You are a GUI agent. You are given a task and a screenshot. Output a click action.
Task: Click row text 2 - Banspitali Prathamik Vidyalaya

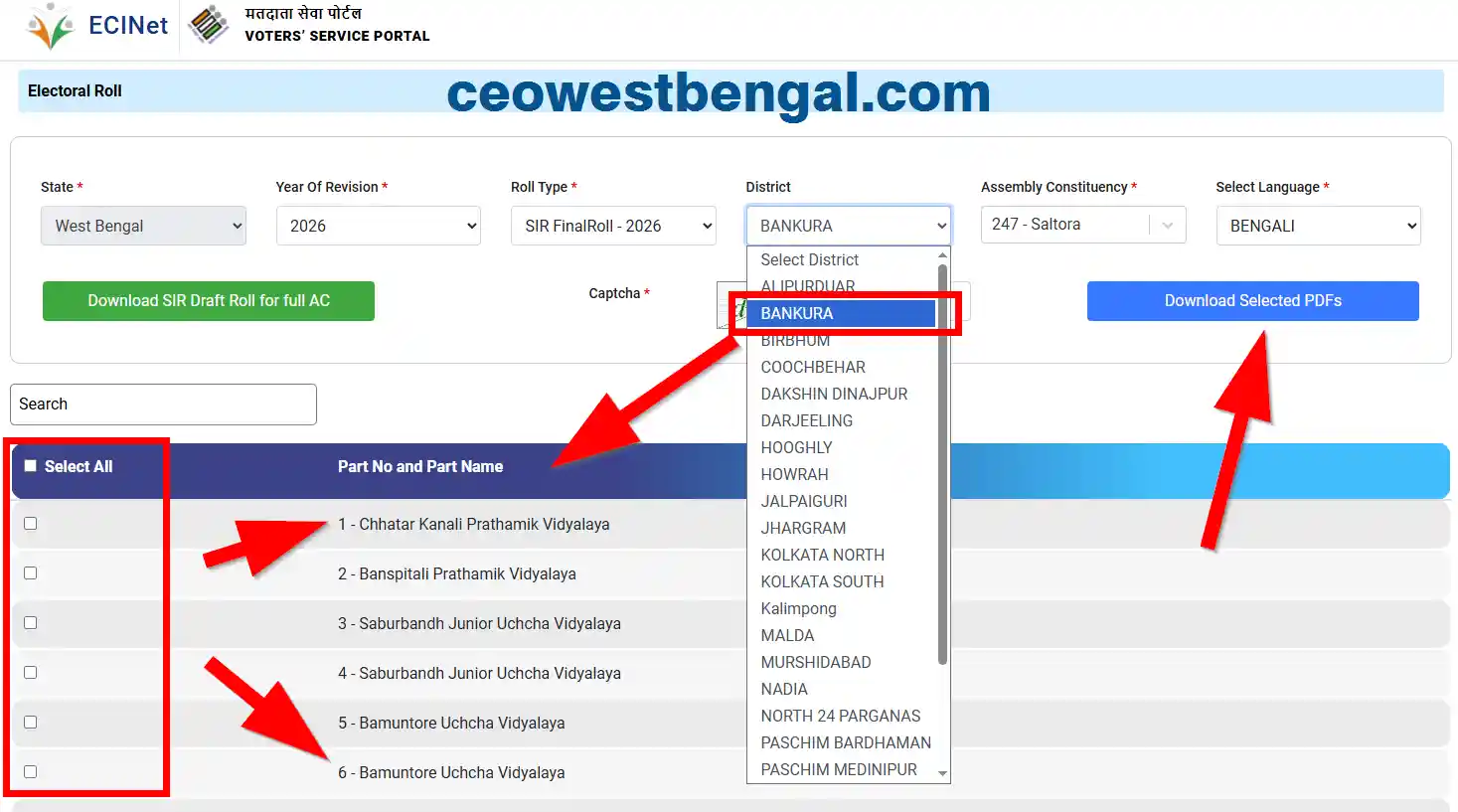tap(457, 573)
